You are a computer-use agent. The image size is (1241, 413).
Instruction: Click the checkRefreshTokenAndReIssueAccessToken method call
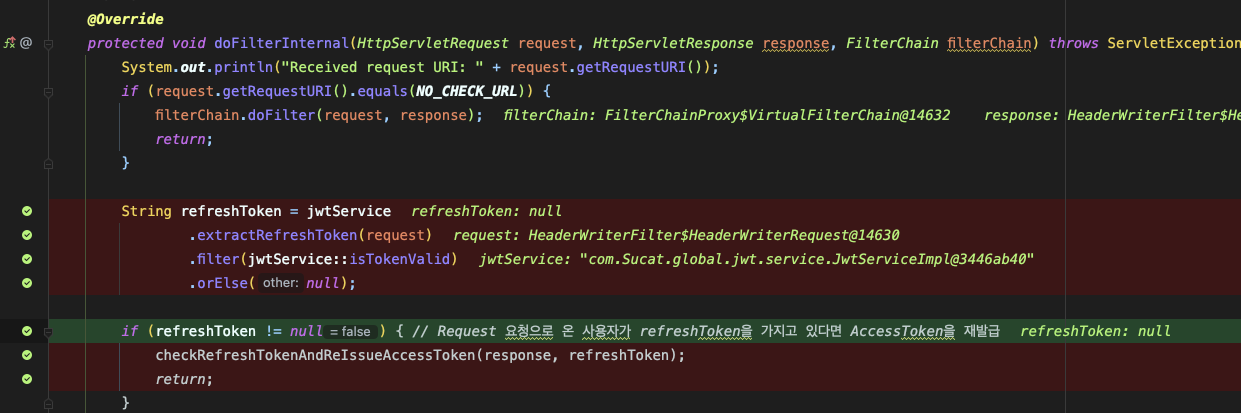click(x=315, y=355)
